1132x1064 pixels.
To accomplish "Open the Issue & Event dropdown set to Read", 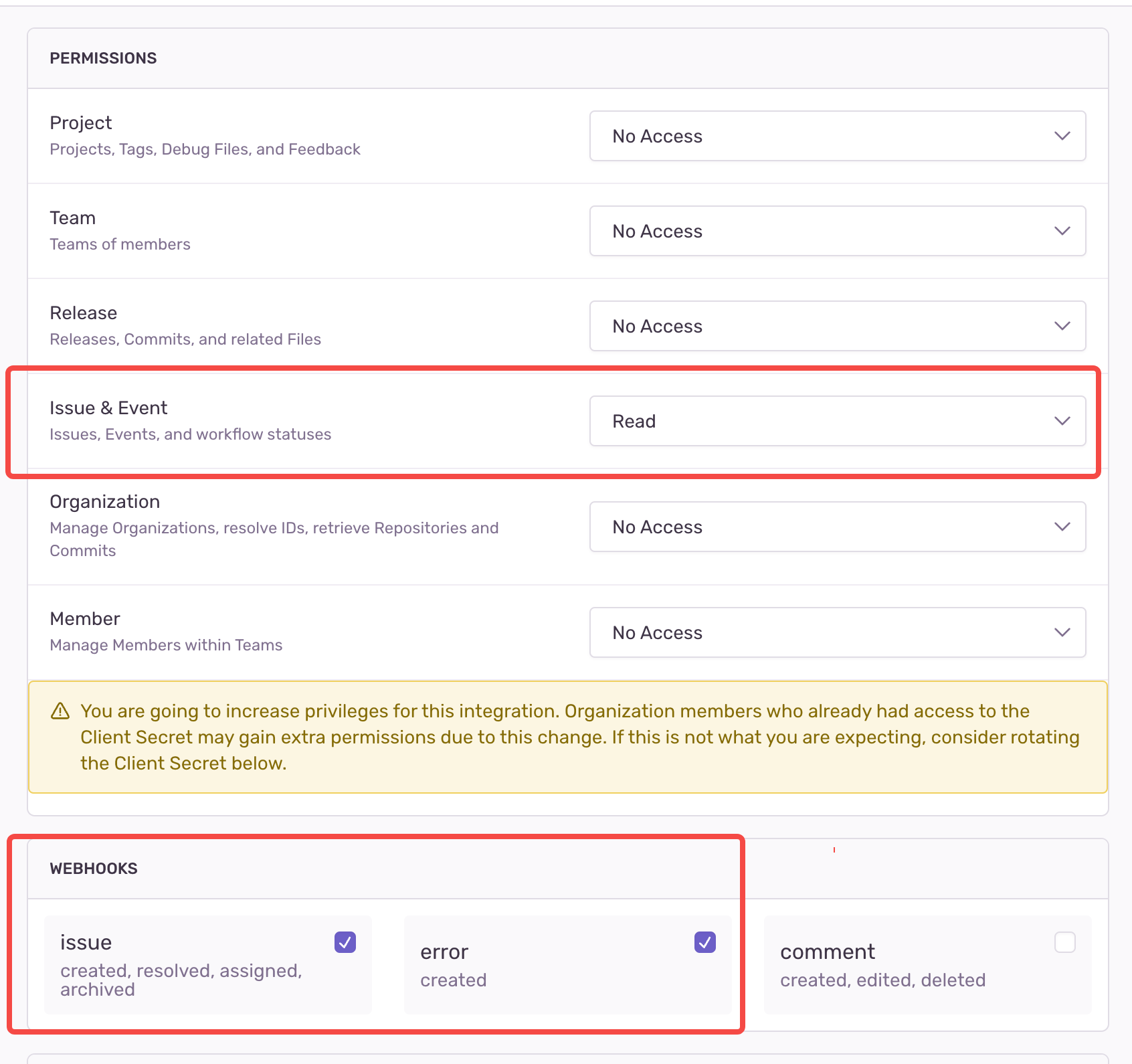I will tap(837, 421).
